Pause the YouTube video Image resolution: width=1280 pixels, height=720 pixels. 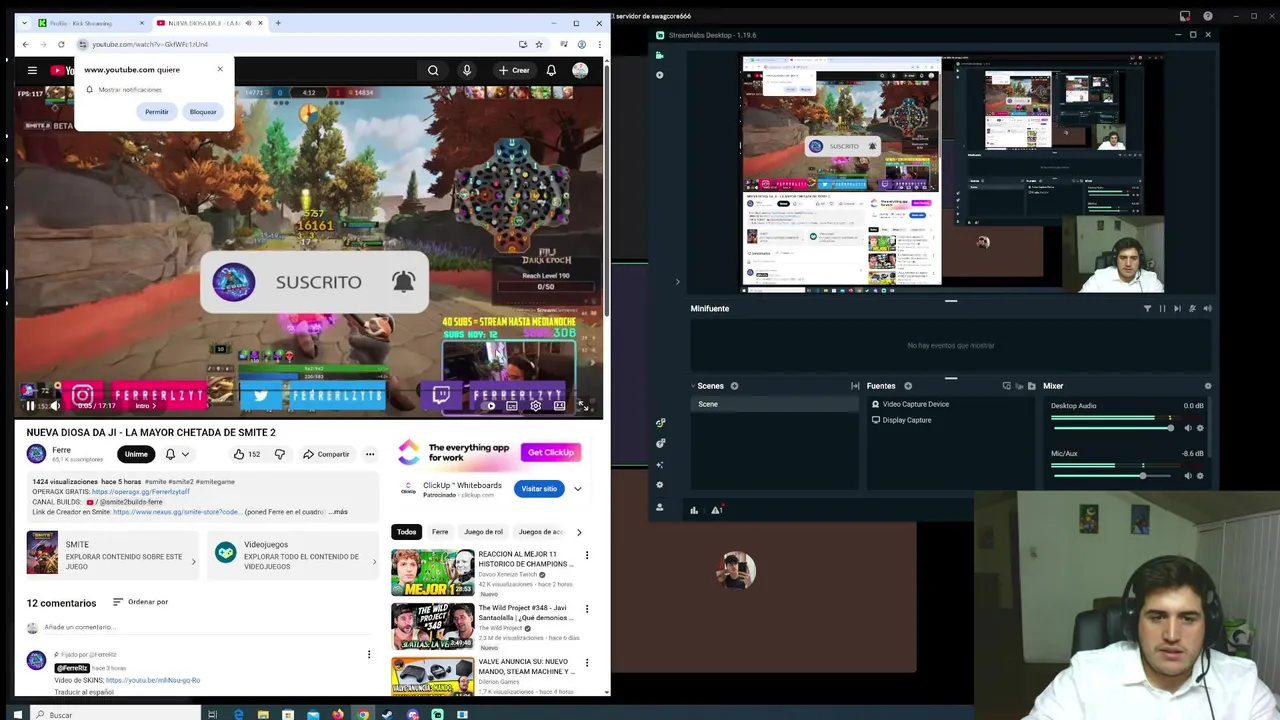point(30,406)
